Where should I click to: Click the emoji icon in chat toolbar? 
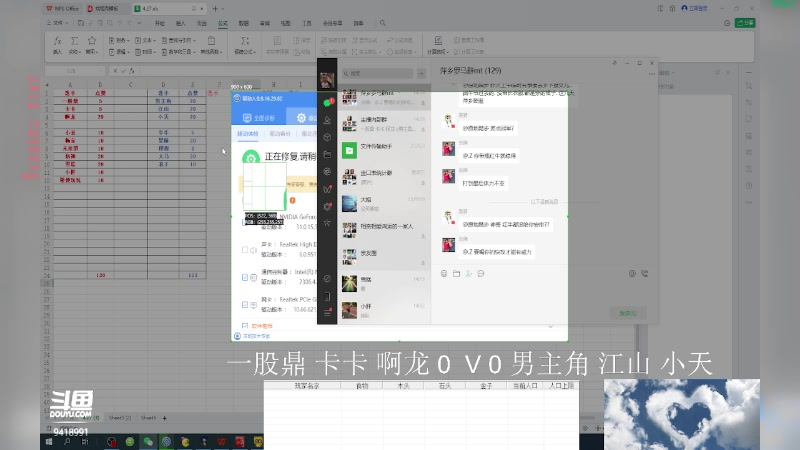(x=444, y=273)
